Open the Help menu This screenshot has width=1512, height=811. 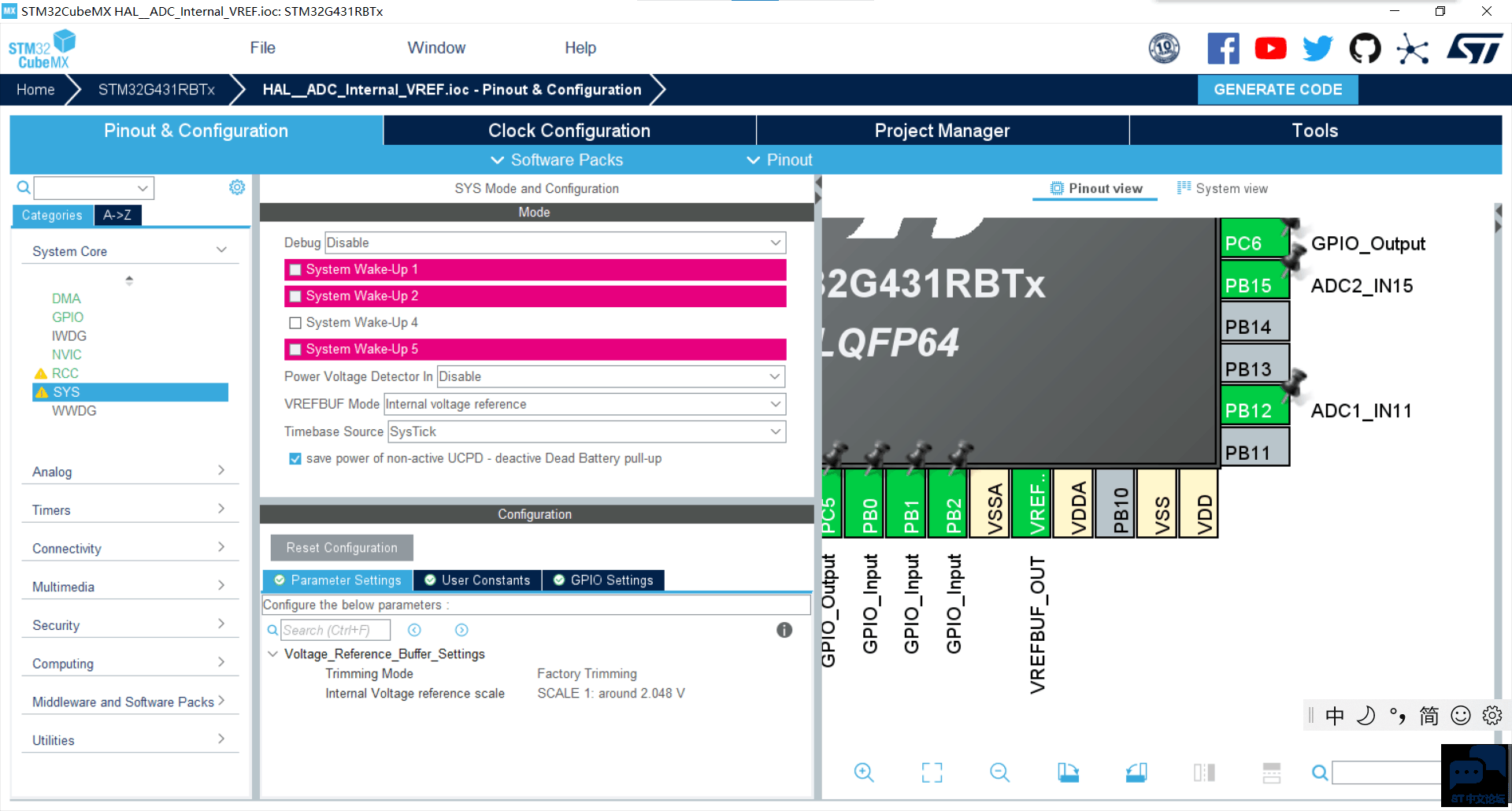[x=580, y=48]
